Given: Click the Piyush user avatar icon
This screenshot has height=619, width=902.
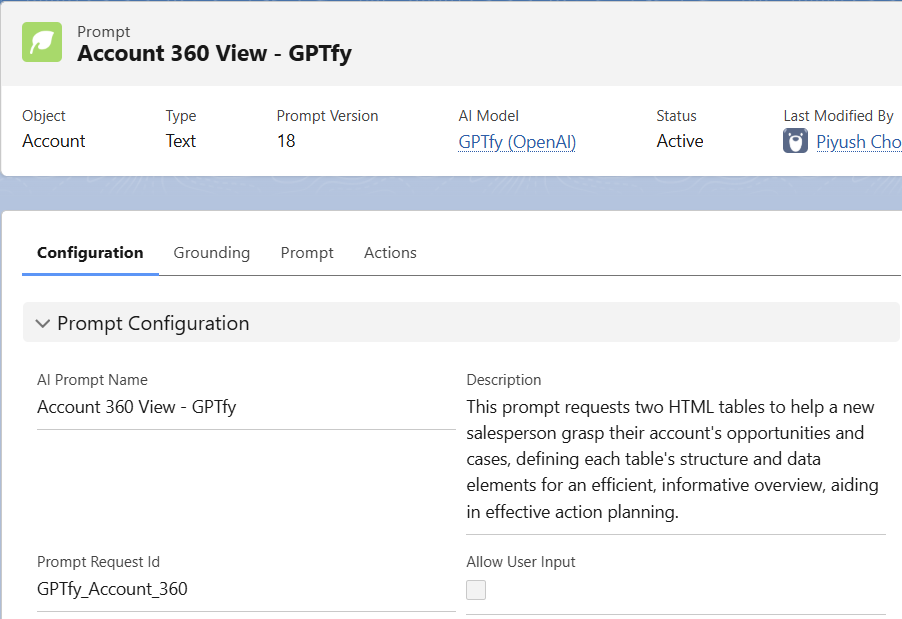Looking at the screenshot, I should (x=795, y=141).
